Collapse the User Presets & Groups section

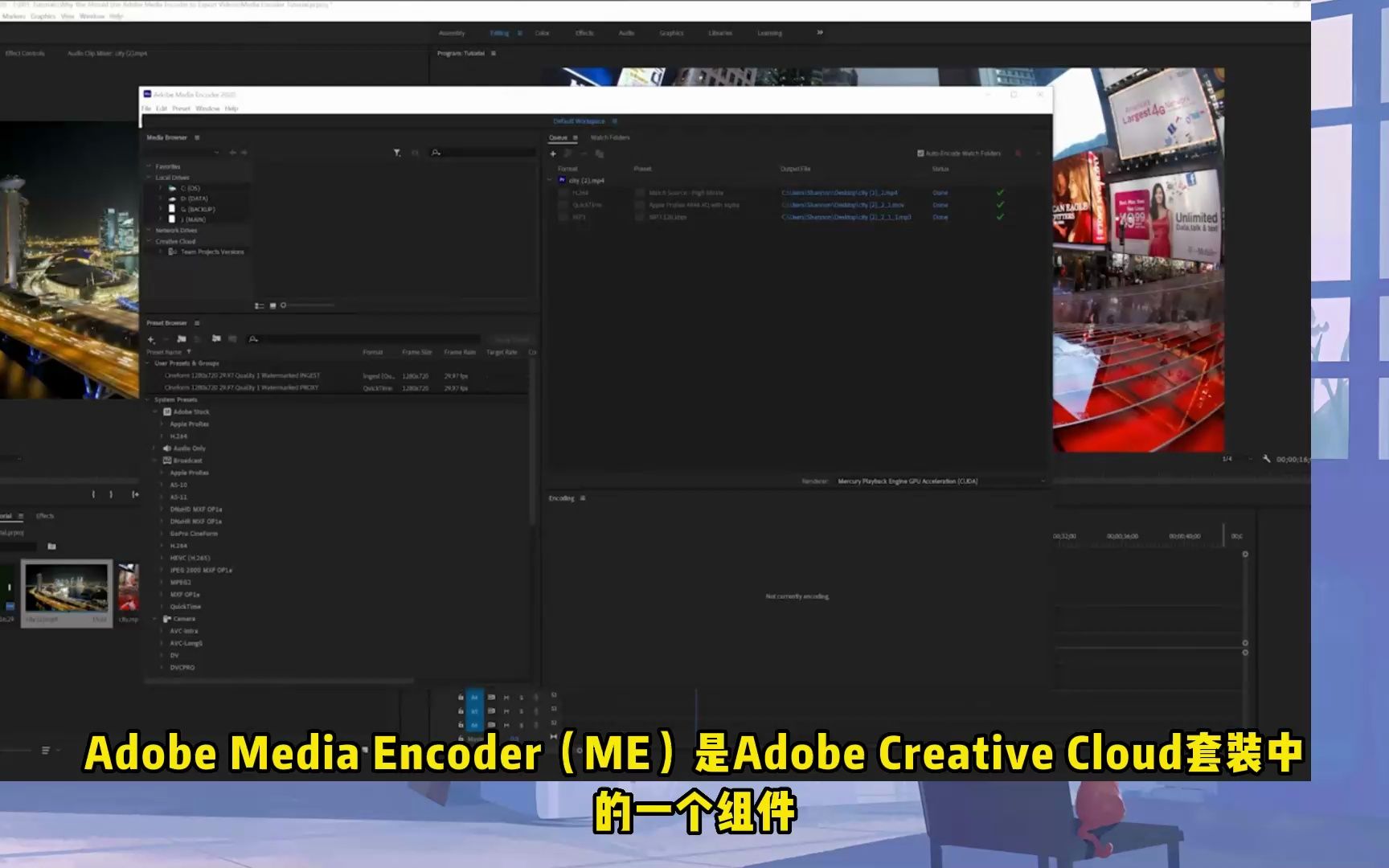pos(148,363)
